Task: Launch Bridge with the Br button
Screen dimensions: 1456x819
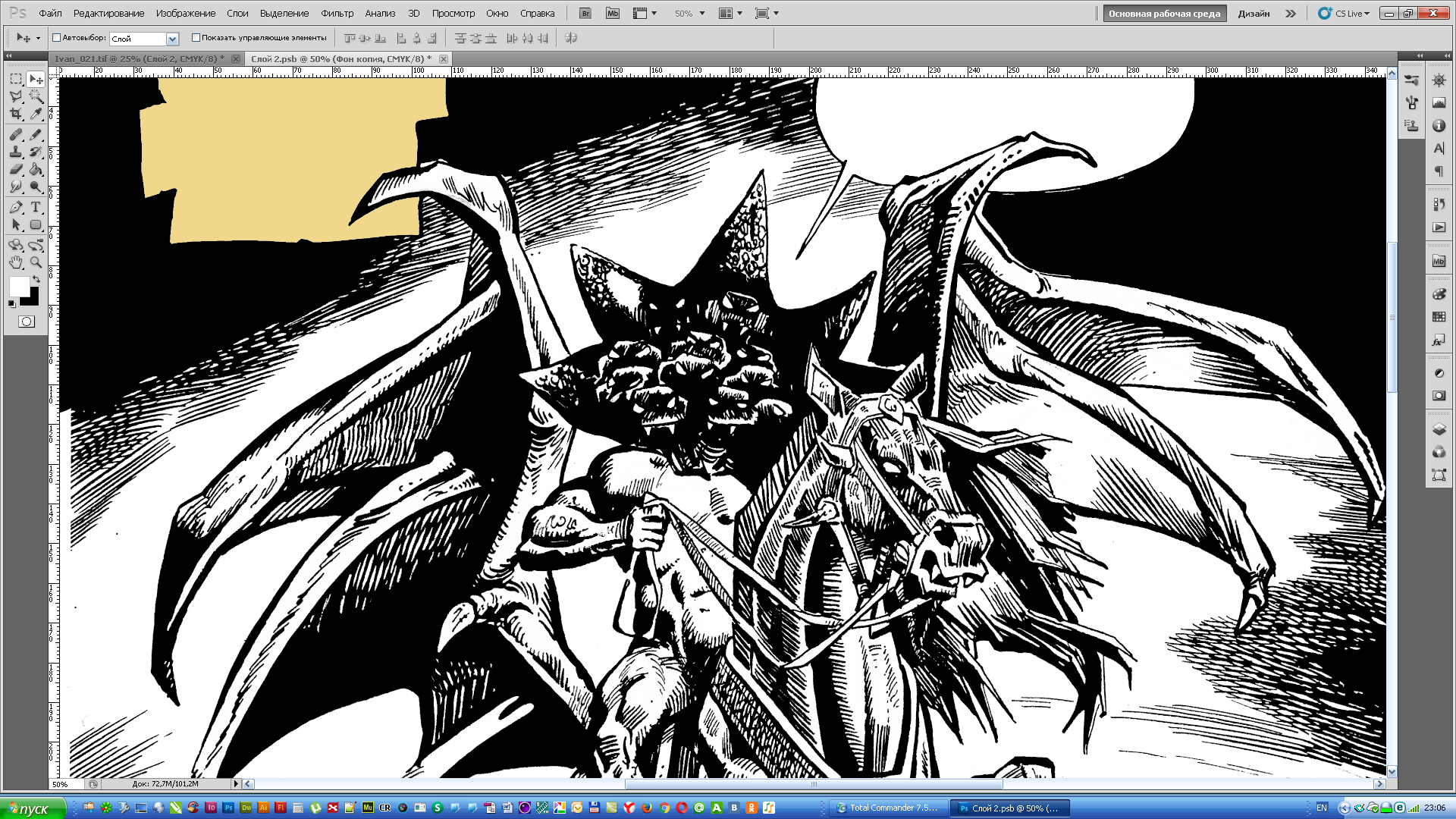Action: [x=585, y=13]
